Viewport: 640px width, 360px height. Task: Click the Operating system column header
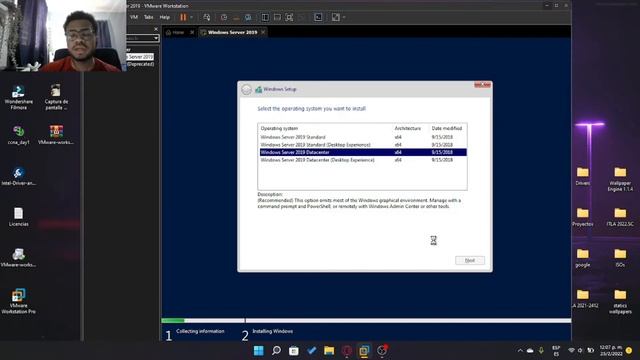[x=279, y=128]
